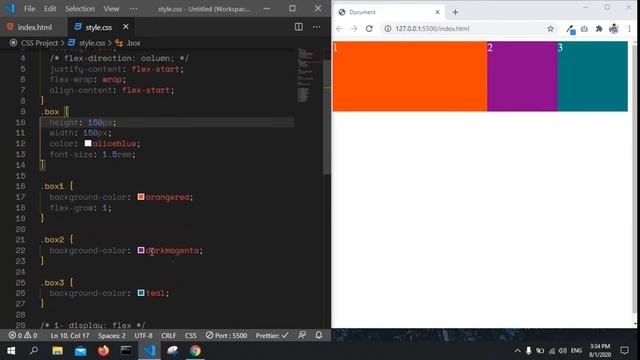Open the Chrome three-dot menu
This screenshot has width=640, height=360.
tap(629, 29)
